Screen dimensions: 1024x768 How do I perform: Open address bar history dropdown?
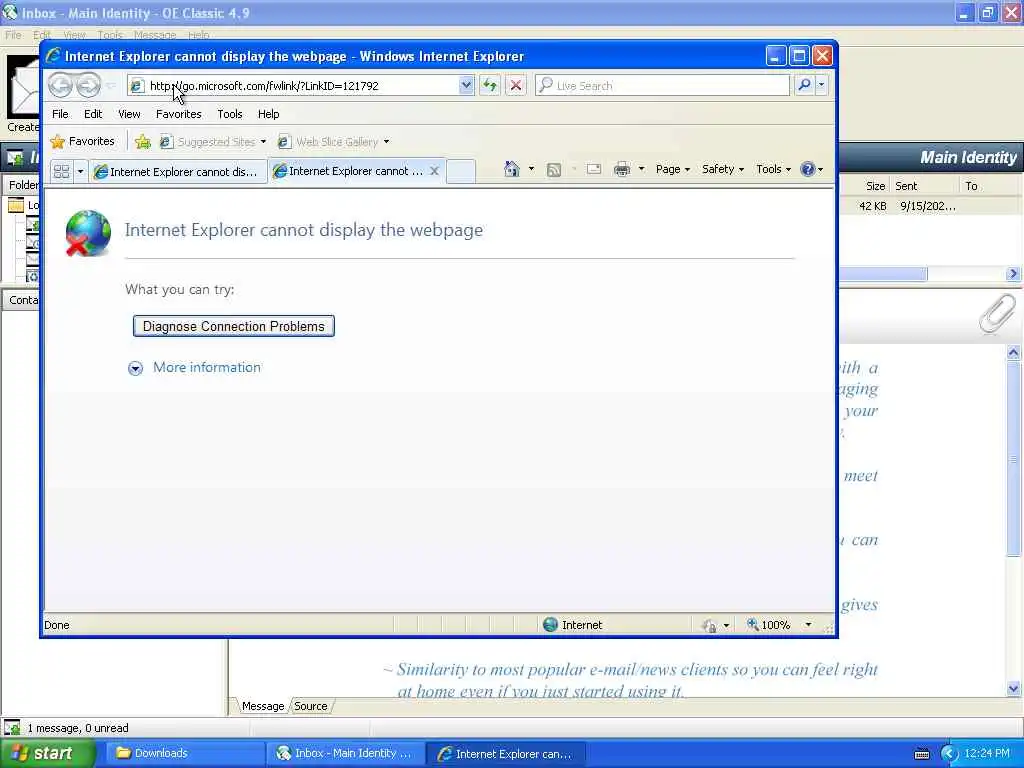click(x=466, y=85)
